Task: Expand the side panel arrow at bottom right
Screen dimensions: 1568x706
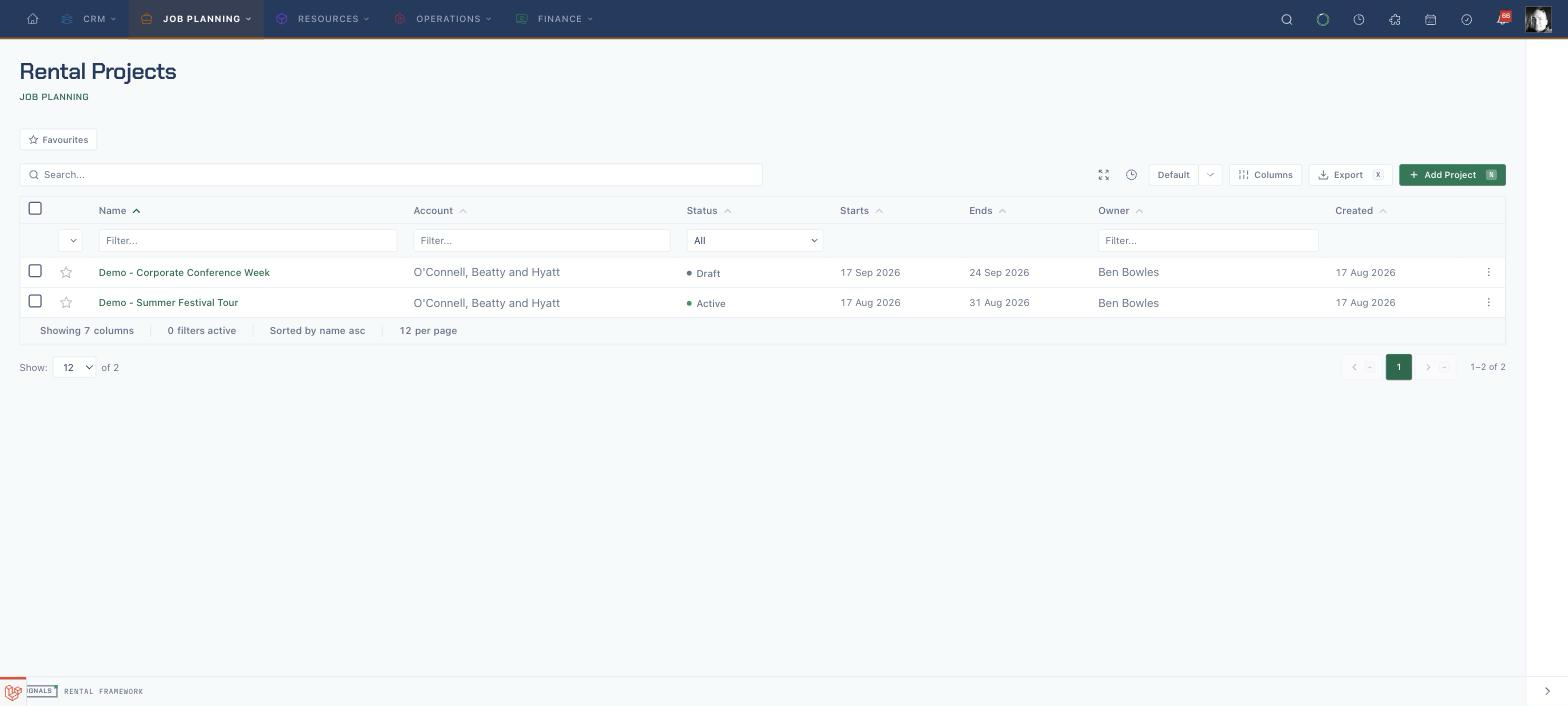Action: [x=1547, y=691]
